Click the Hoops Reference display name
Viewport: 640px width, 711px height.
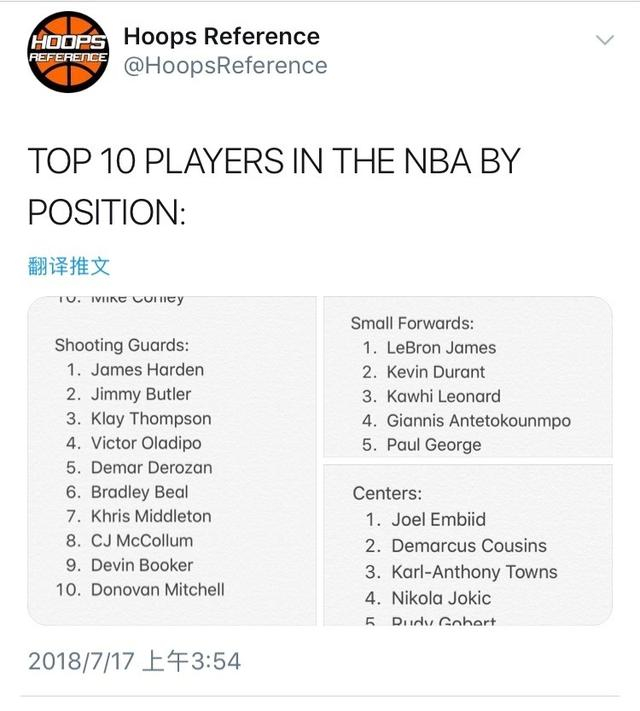point(221,37)
